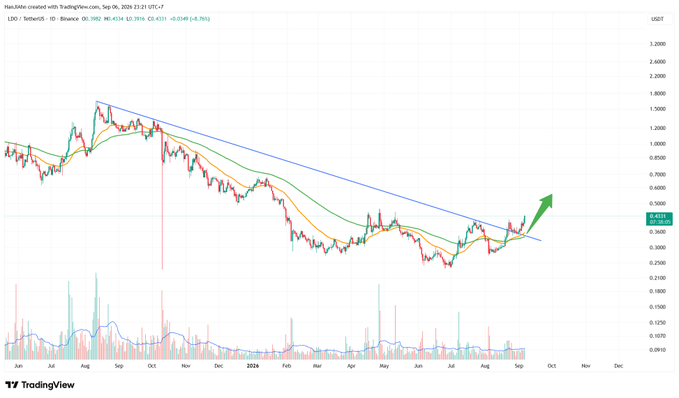This screenshot has height=398, width=679.
Task: Click the 1.0000 price axis label
Action: (657, 144)
